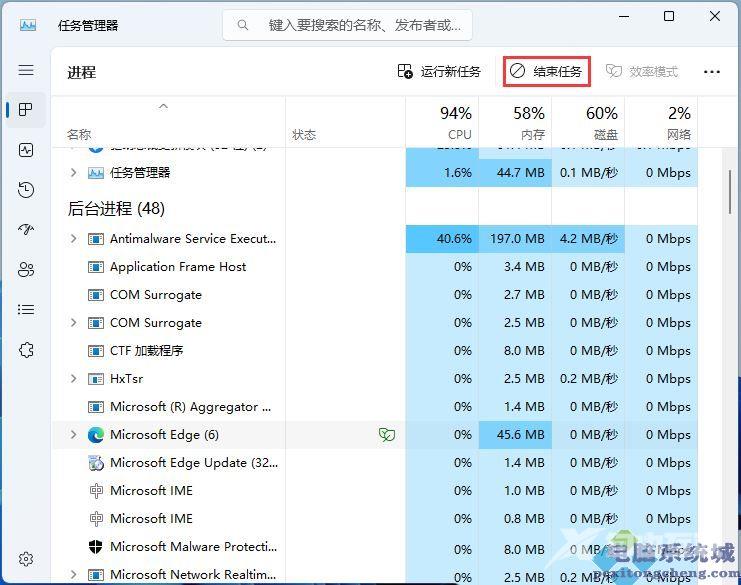
Task: Select Microsoft (R) Aggregator row
Action: point(374,407)
